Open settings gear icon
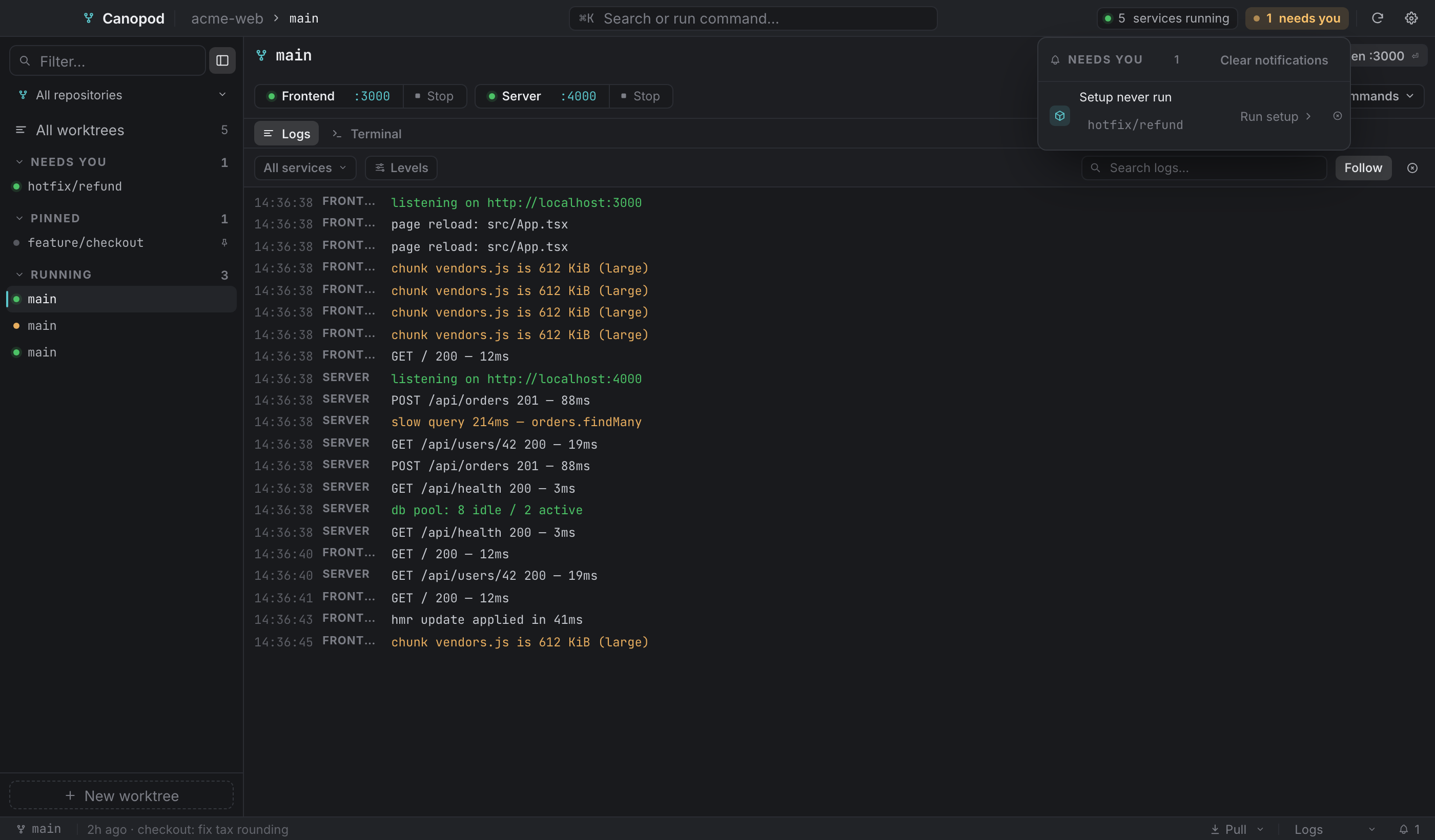The height and width of the screenshot is (840, 1435). point(1410,18)
